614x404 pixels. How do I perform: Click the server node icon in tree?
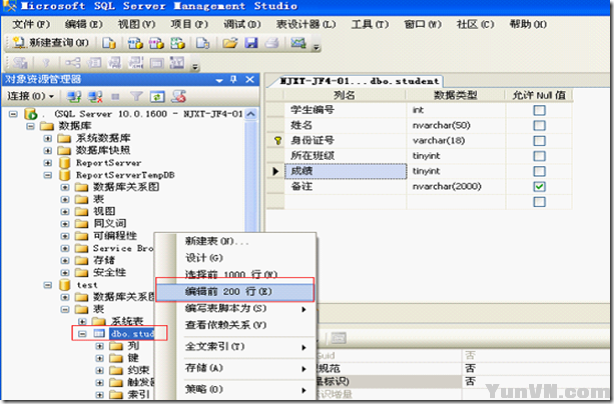(x=31, y=114)
